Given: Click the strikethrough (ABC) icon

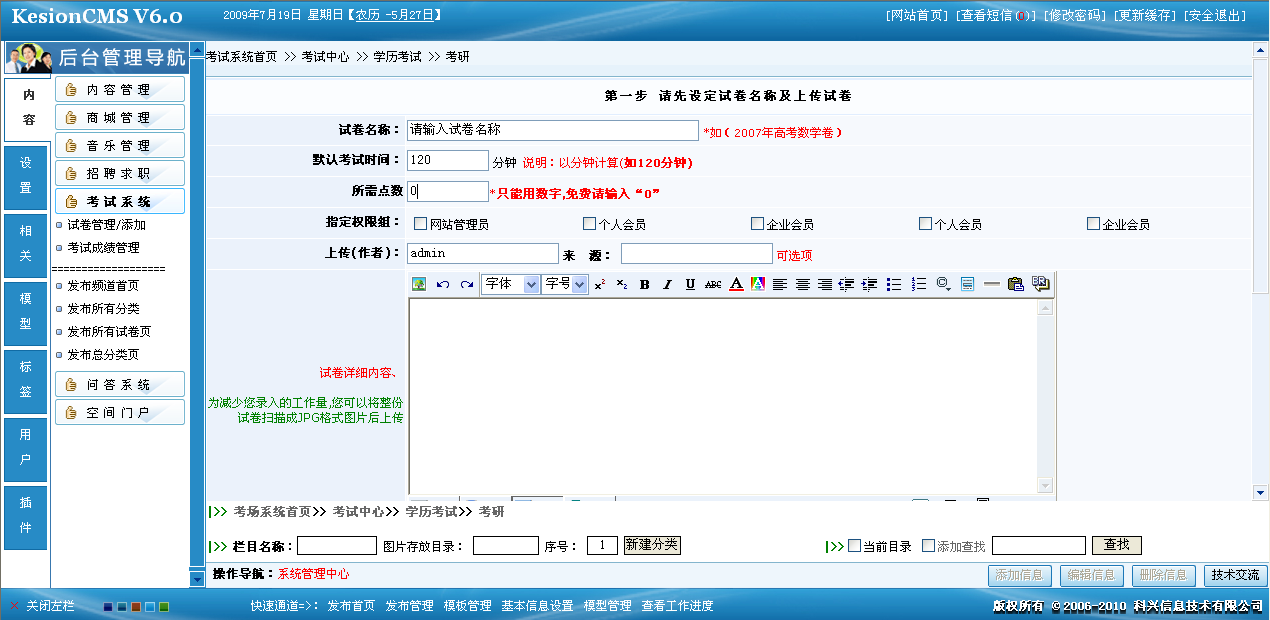Looking at the screenshot, I should pyautogui.click(x=712, y=284).
